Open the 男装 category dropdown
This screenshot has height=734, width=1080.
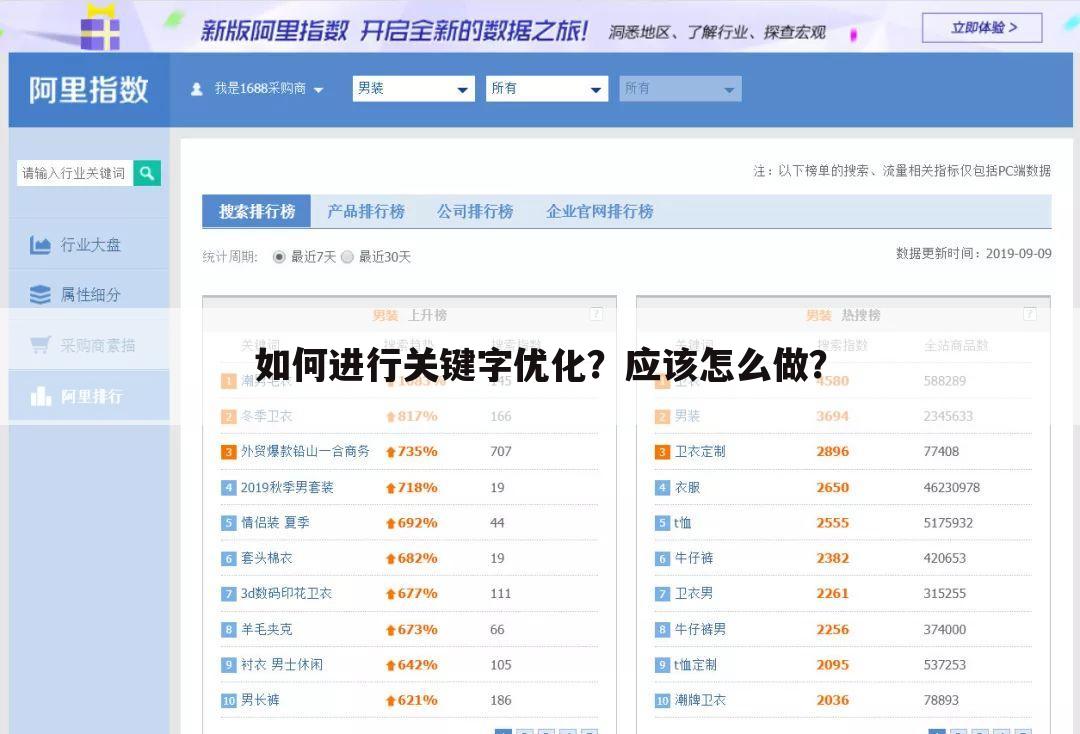pyautogui.click(x=413, y=89)
